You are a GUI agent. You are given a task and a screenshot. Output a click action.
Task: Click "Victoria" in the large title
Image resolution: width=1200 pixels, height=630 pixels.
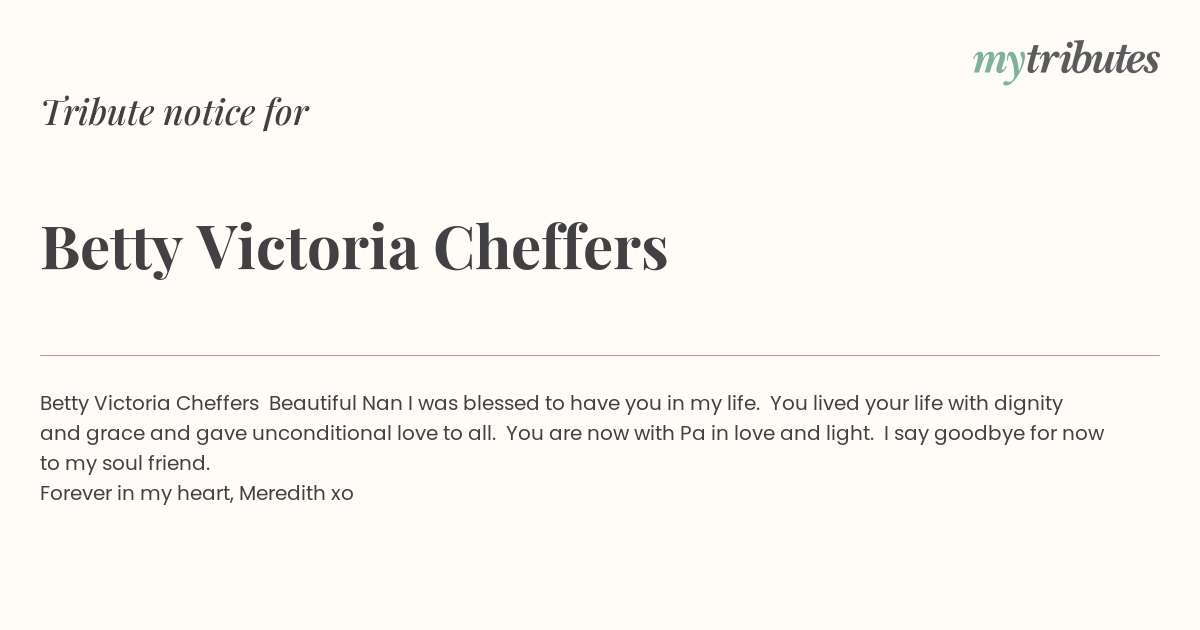307,247
